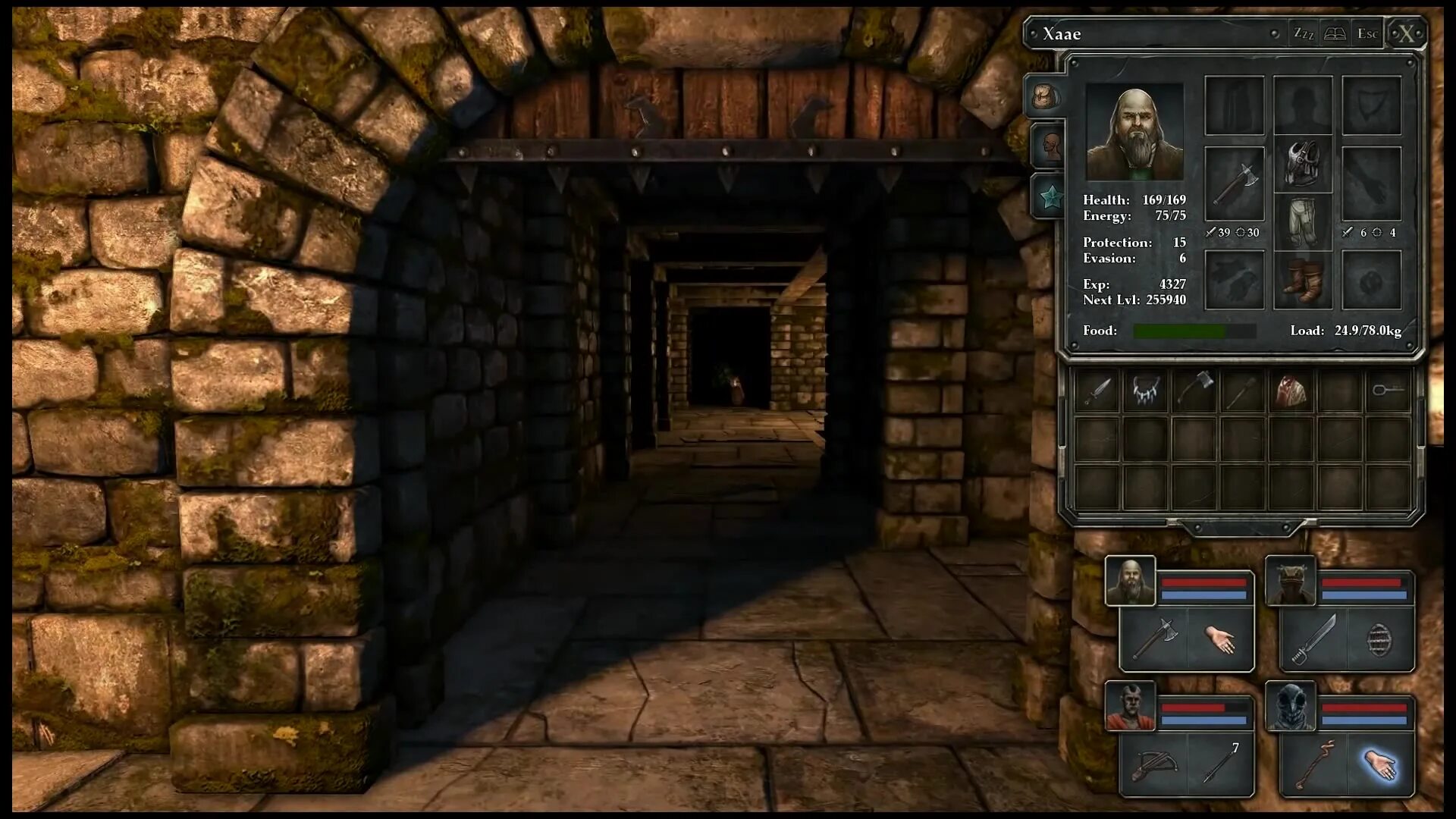
Task: Click the glowing empty hand slot
Action: click(1379, 764)
